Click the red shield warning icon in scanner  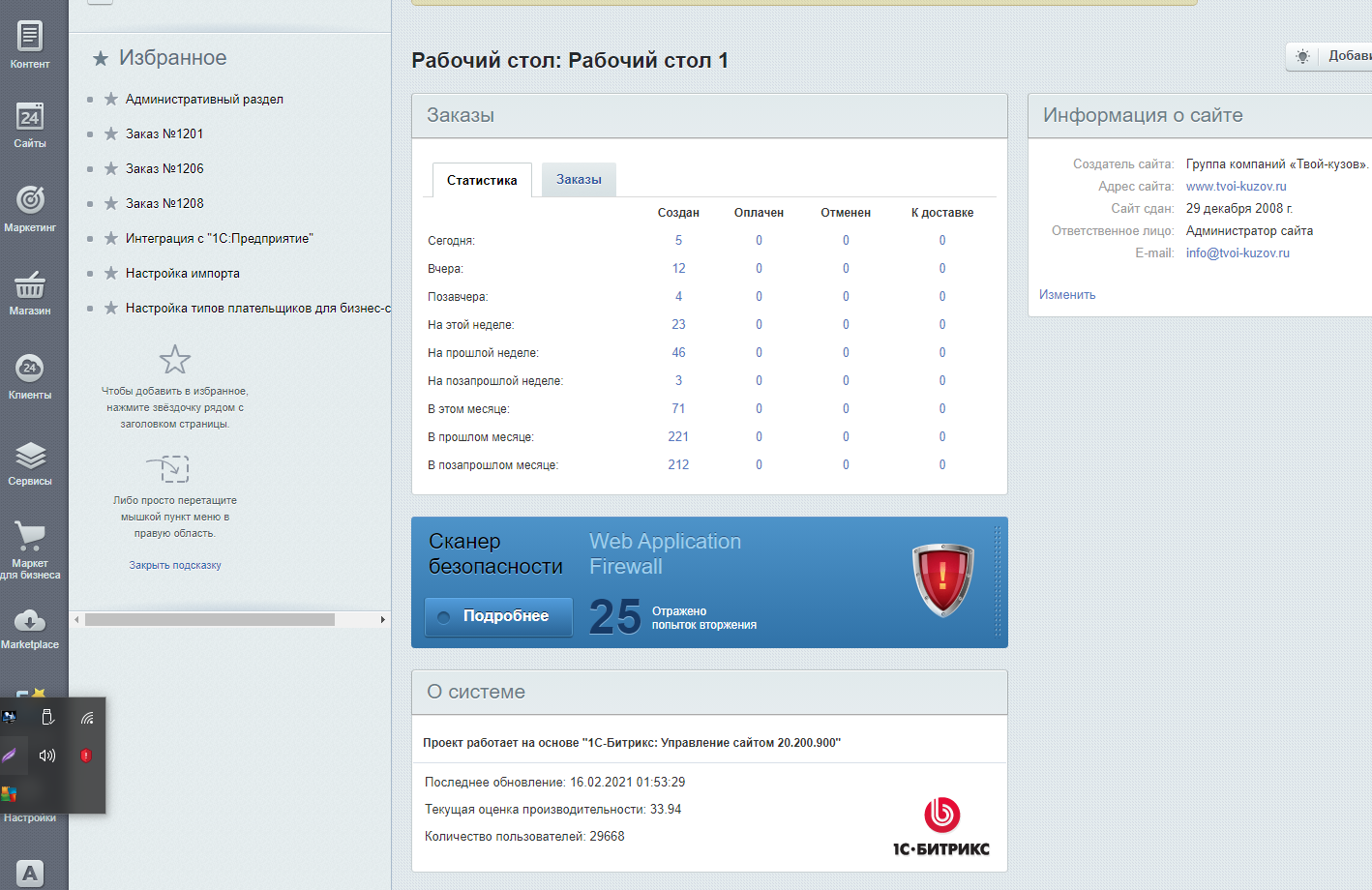pos(942,579)
